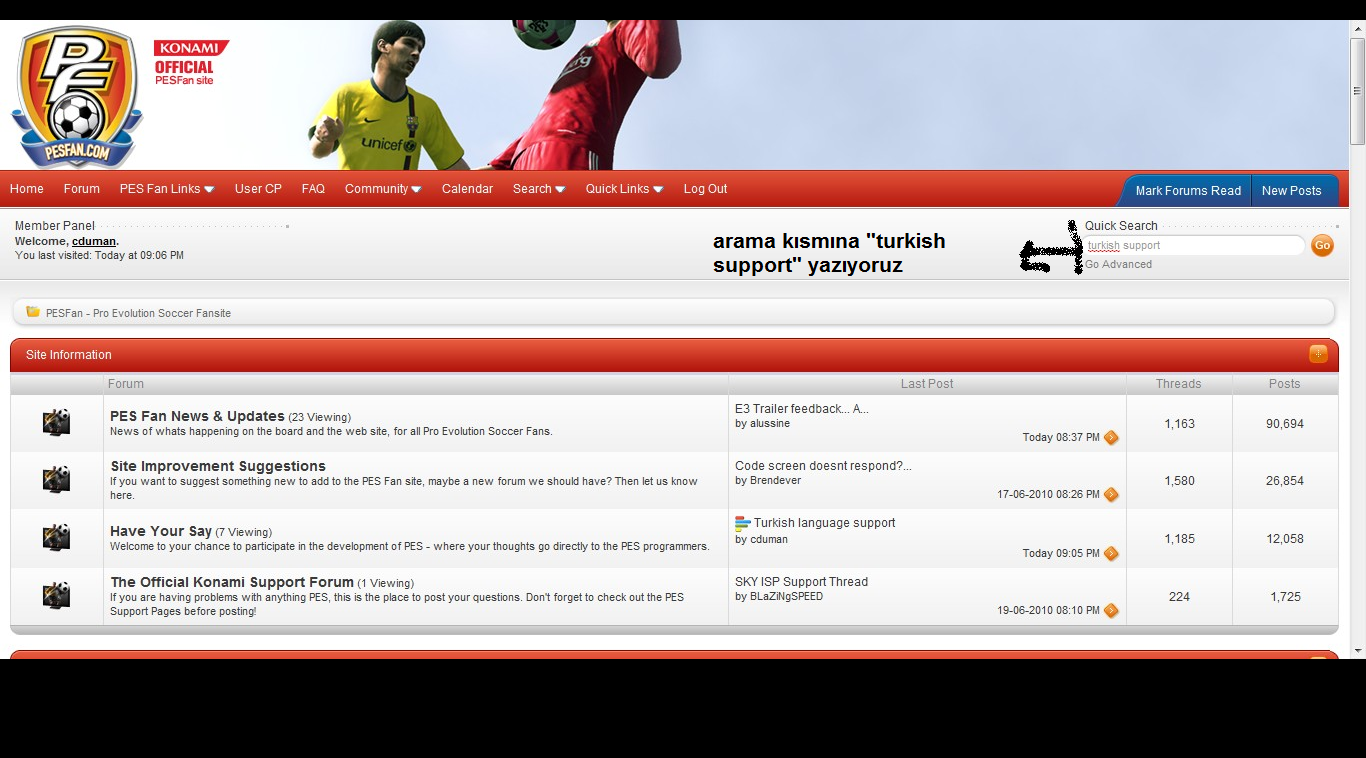
Task: Click the folder icon in the breadcrumb bar
Action: tap(33, 312)
